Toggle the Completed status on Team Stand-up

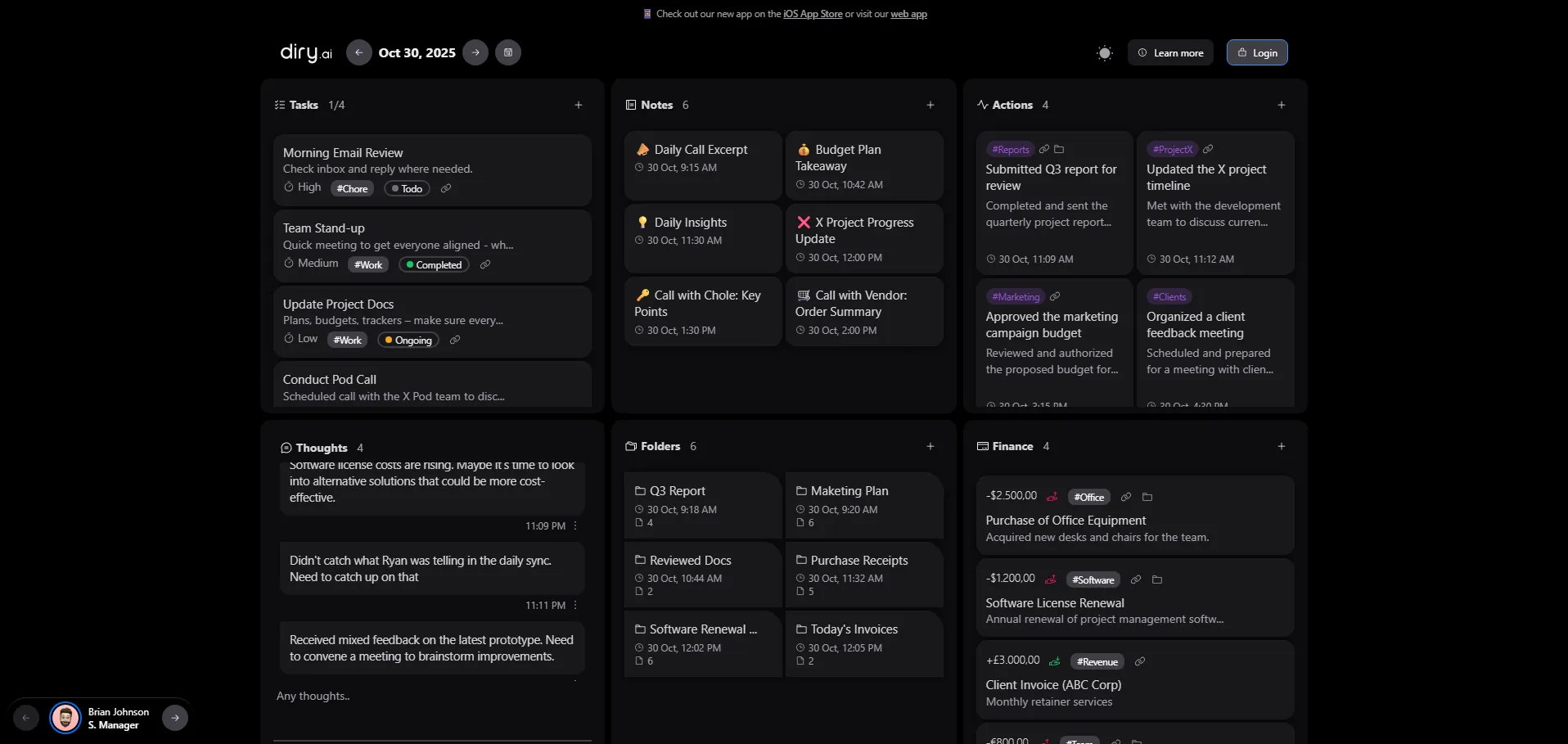point(434,264)
